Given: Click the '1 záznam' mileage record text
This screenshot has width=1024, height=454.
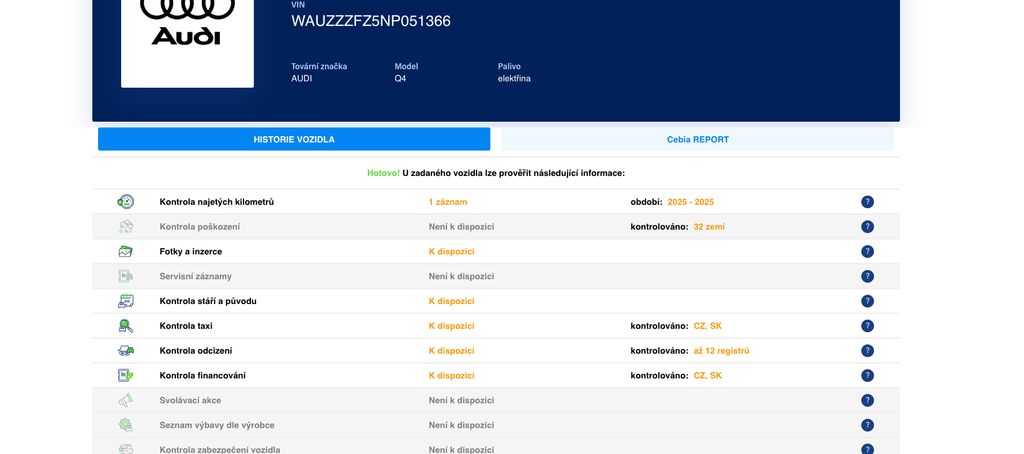Looking at the screenshot, I should pos(448,202).
